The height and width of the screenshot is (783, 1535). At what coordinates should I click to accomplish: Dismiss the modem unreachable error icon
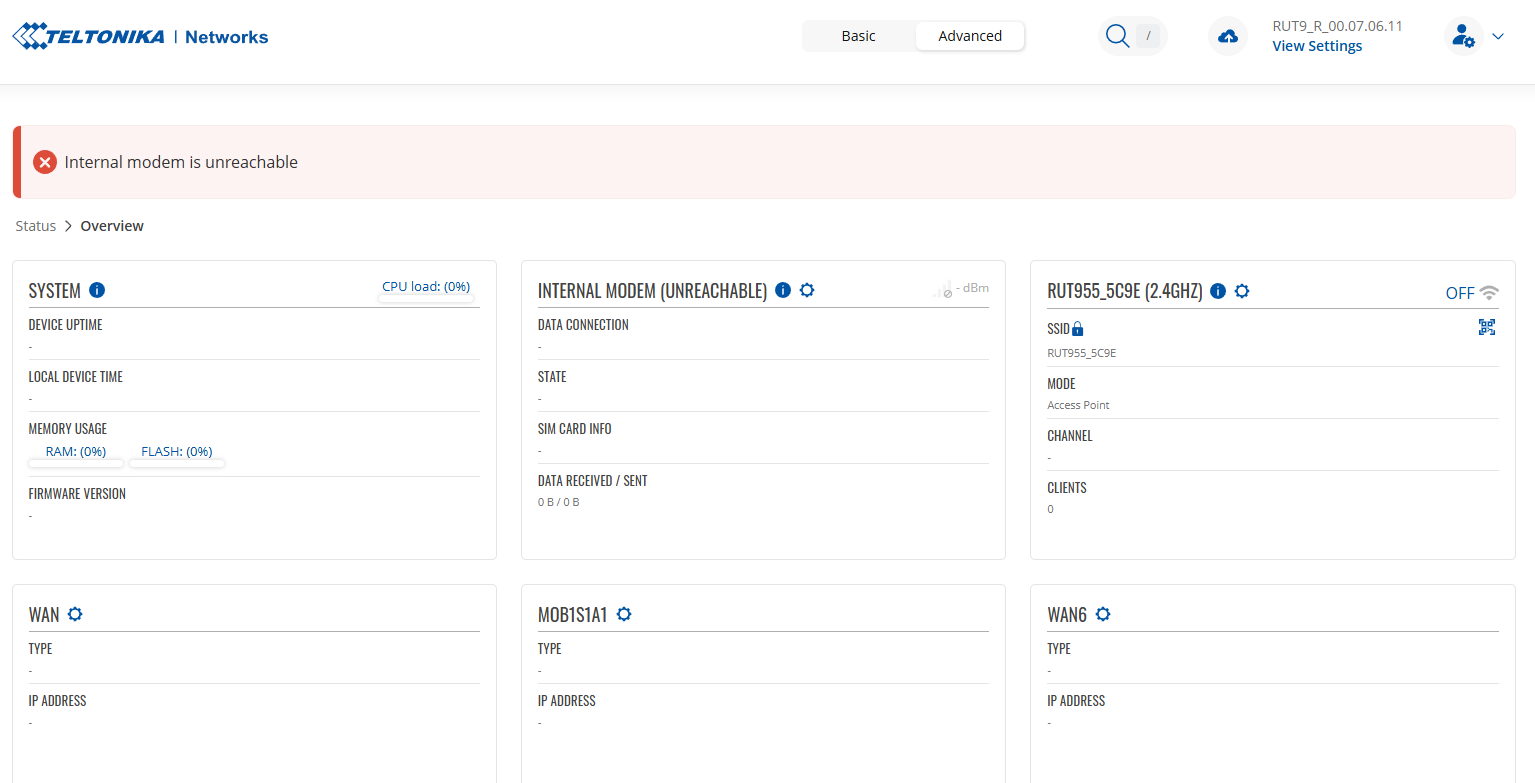(x=45, y=162)
